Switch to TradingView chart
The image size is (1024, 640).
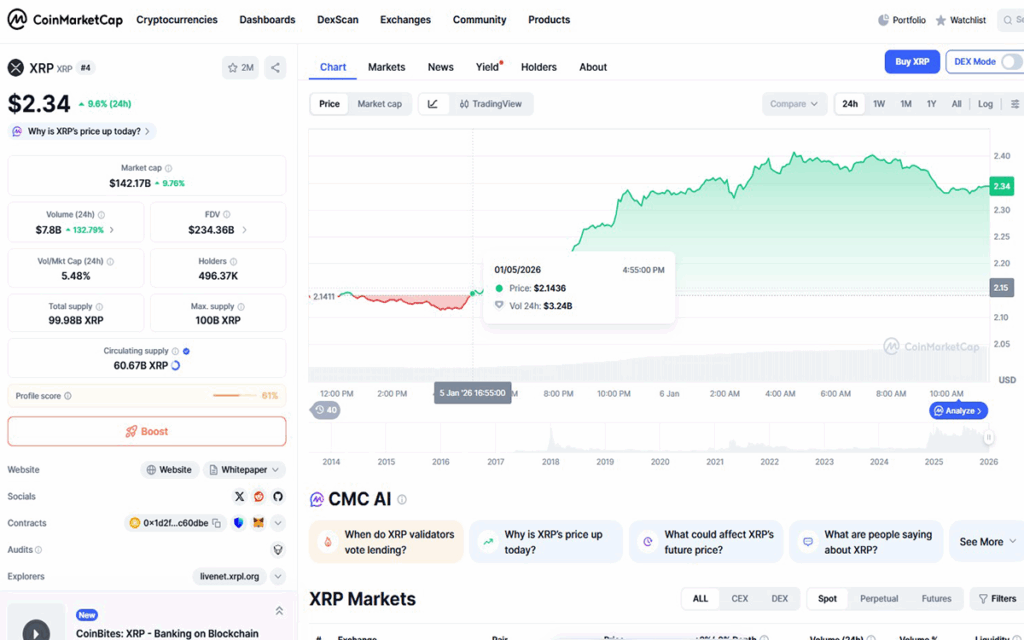point(490,104)
